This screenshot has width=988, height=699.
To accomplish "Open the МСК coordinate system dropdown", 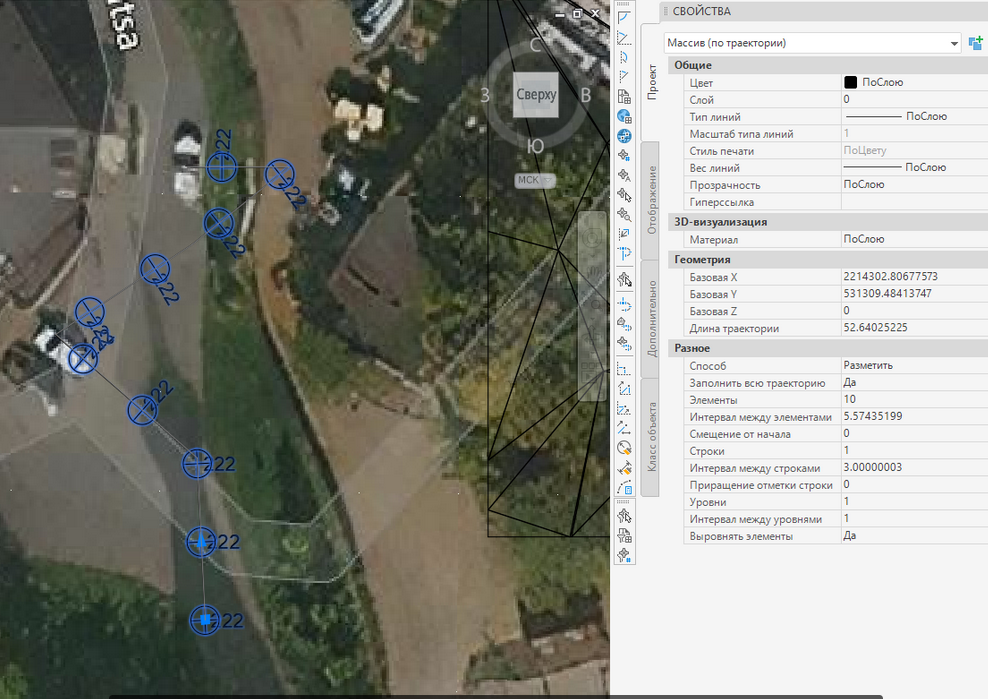I will 534,180.
